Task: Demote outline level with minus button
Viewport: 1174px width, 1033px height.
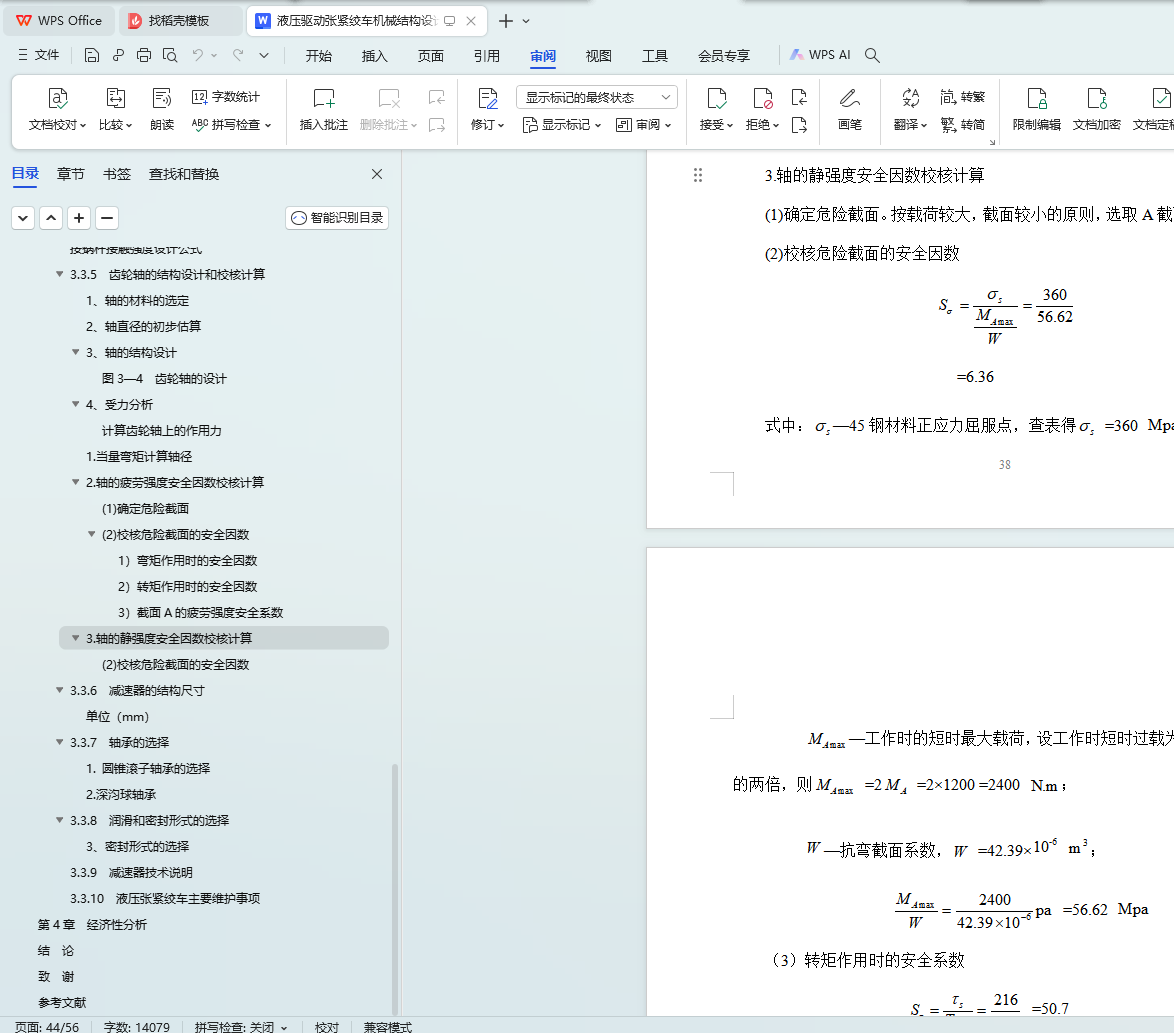Action: click(107, 218)
